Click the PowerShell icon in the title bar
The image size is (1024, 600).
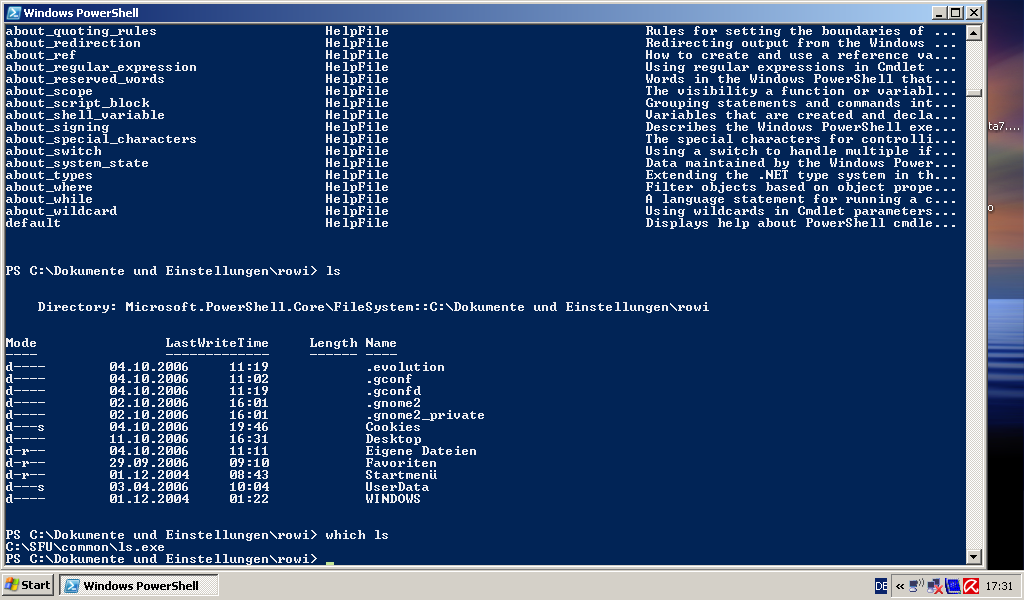pyautogui.click(x=11, y=13)
